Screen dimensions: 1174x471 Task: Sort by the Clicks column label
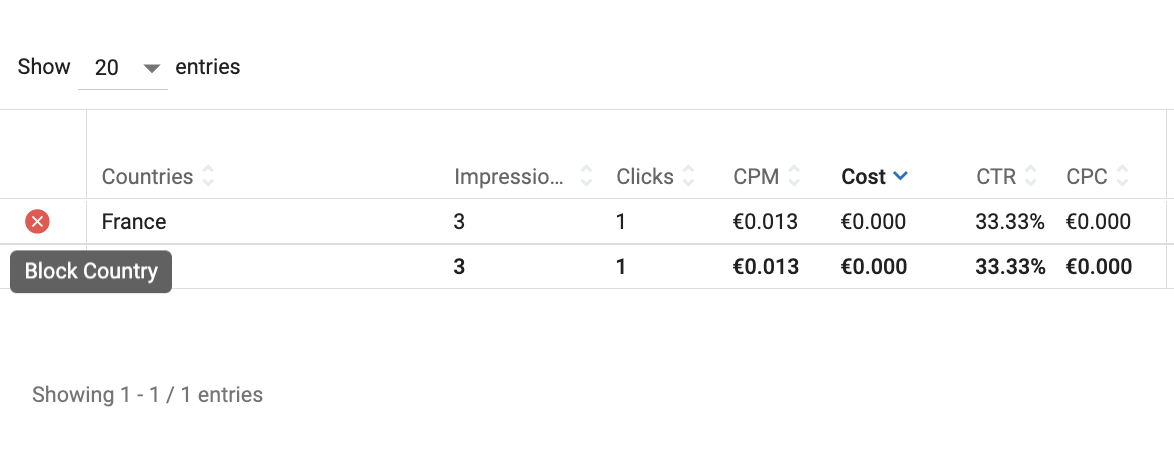pos(645,177)
